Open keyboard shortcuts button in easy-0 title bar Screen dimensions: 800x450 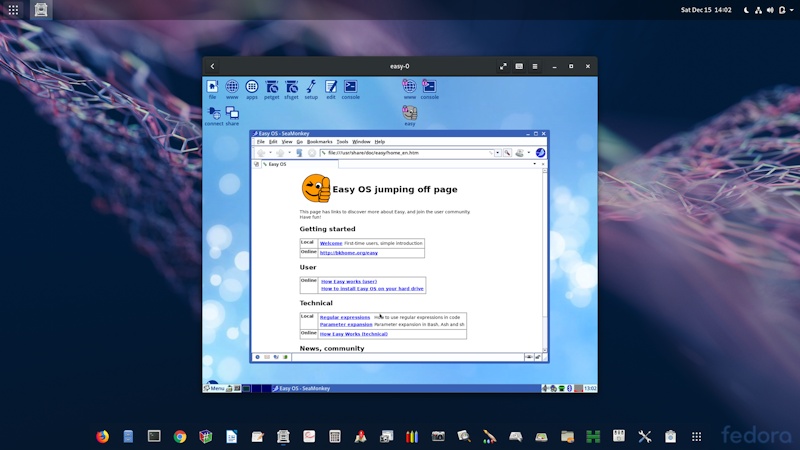(519, 66)
